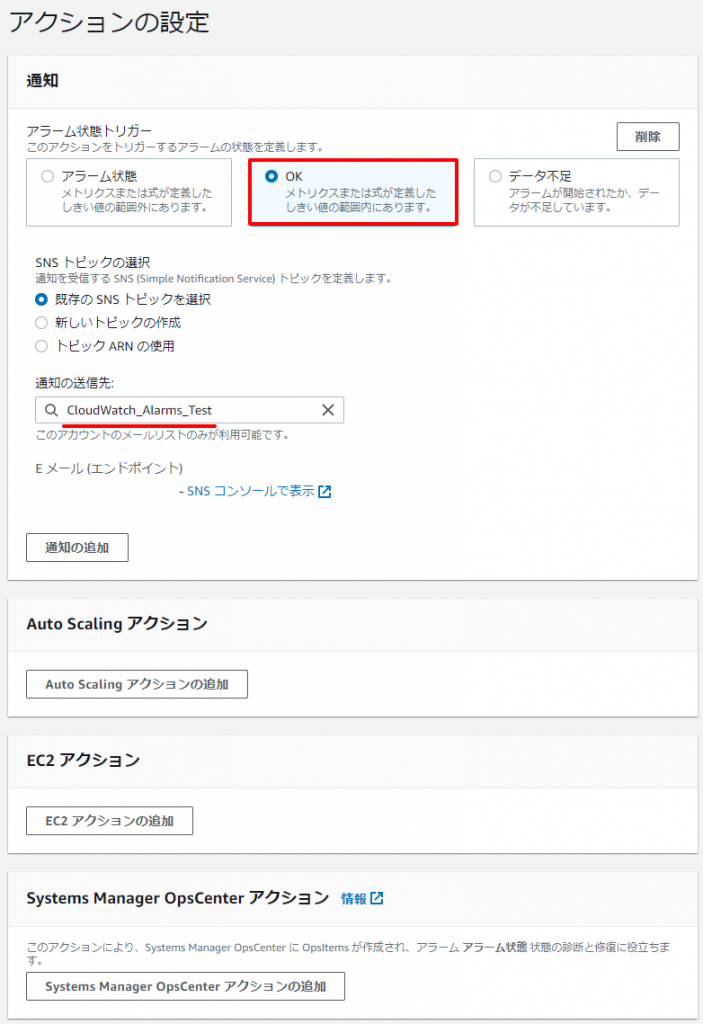Click external link icon next to SNS コンソールで表示
The height and width of the screenshot is (1024, 703).
click(x=325, y=492)
